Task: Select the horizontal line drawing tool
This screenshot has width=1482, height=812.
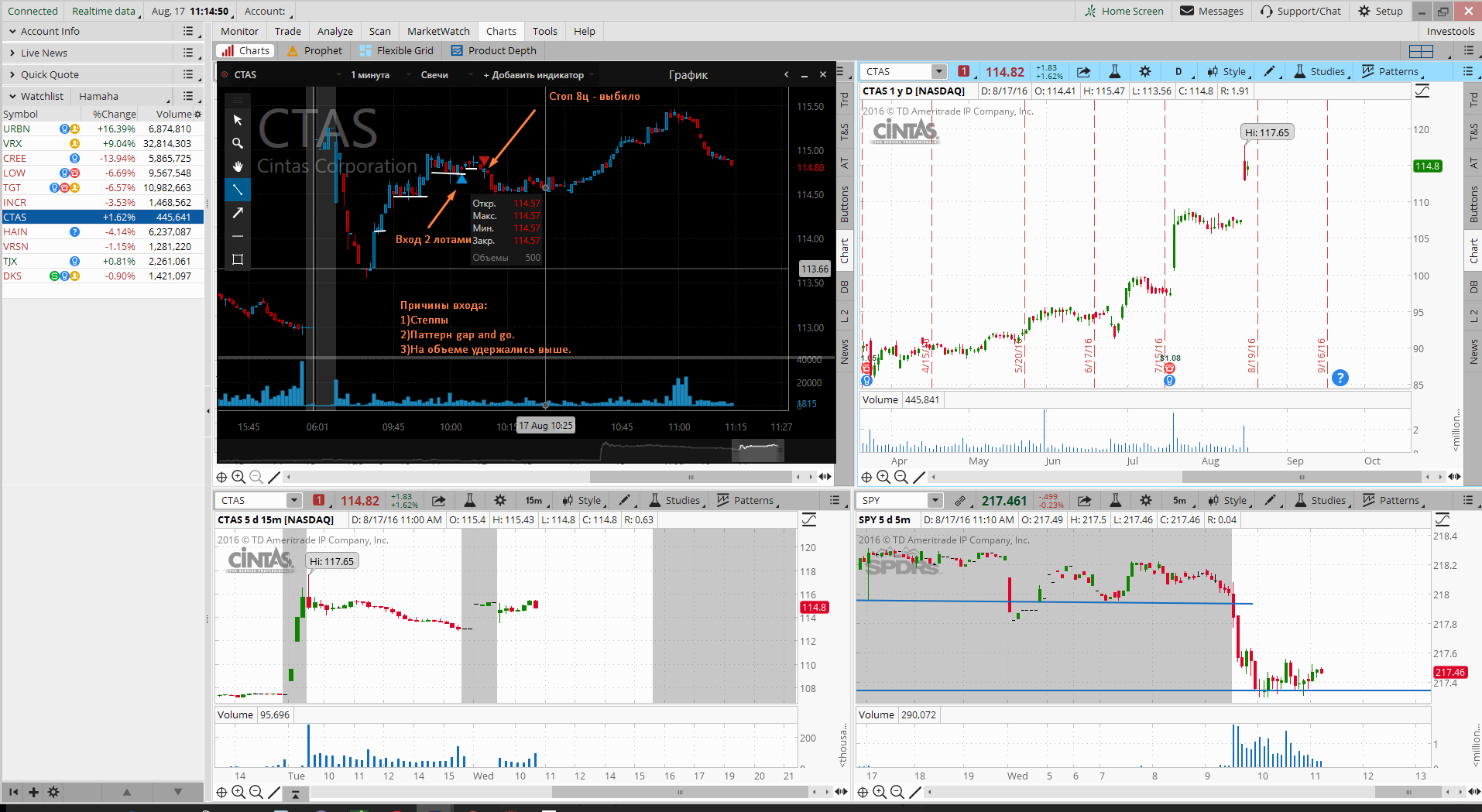Action: [x=238, y=236]
